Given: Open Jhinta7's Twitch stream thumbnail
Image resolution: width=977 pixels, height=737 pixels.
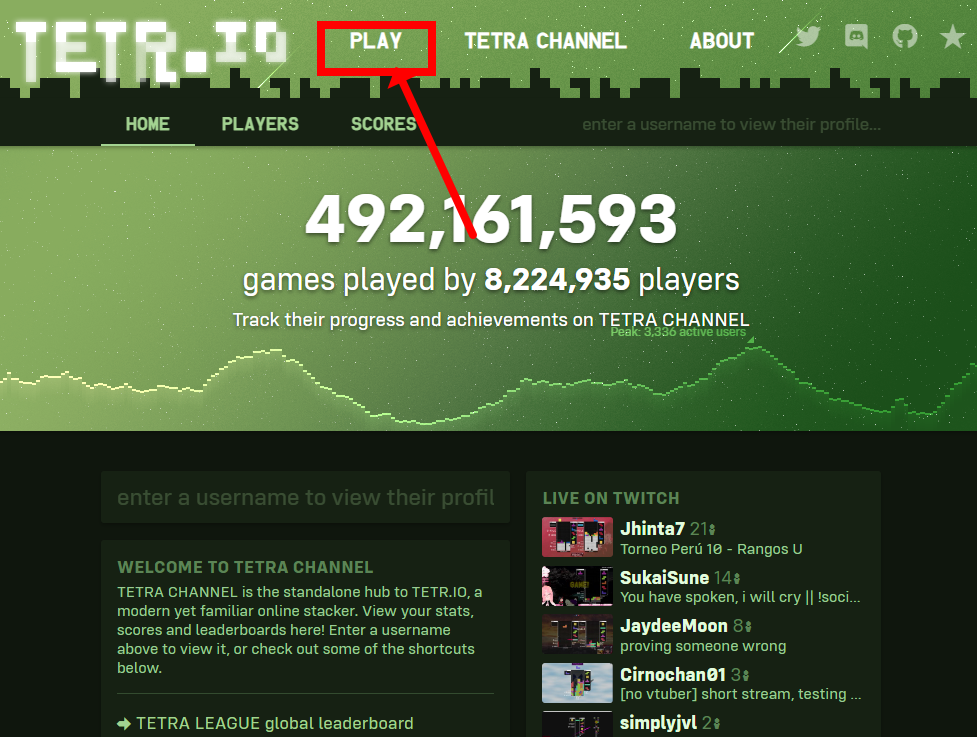Looking at the screenshot, I should [x=577, y=537].
